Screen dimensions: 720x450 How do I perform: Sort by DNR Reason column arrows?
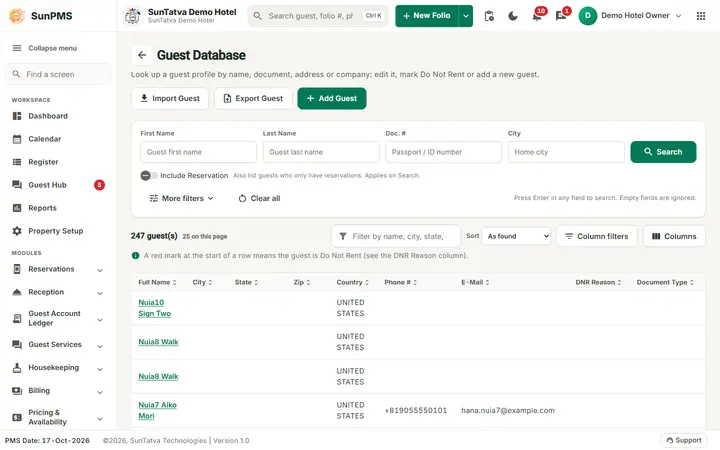click(x=619, y=282)
